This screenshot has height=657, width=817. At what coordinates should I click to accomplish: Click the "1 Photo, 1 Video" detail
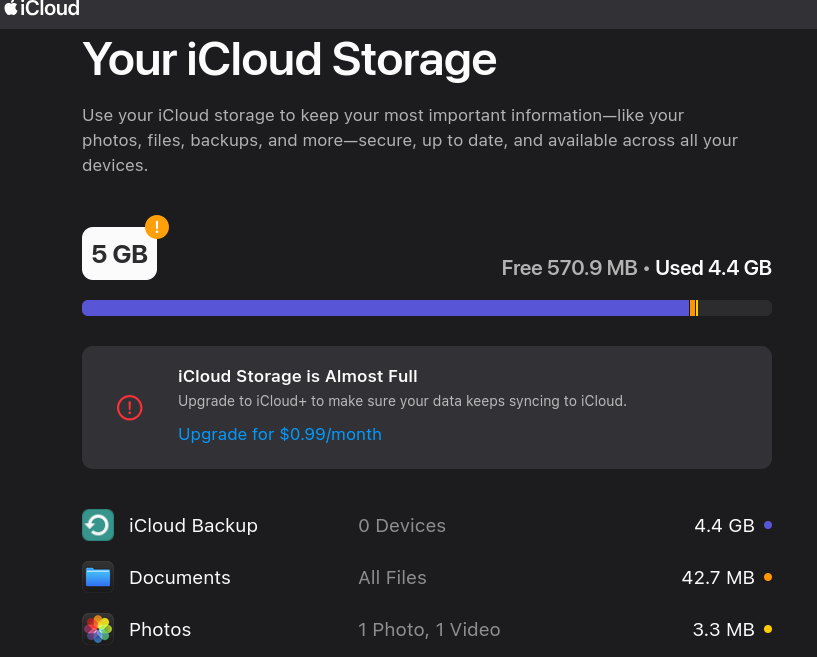429,629
